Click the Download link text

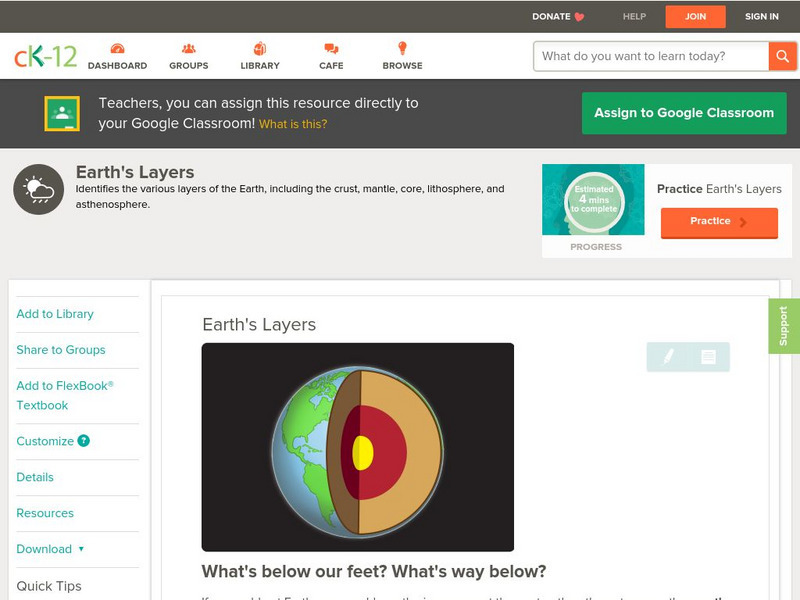point(44,549)
